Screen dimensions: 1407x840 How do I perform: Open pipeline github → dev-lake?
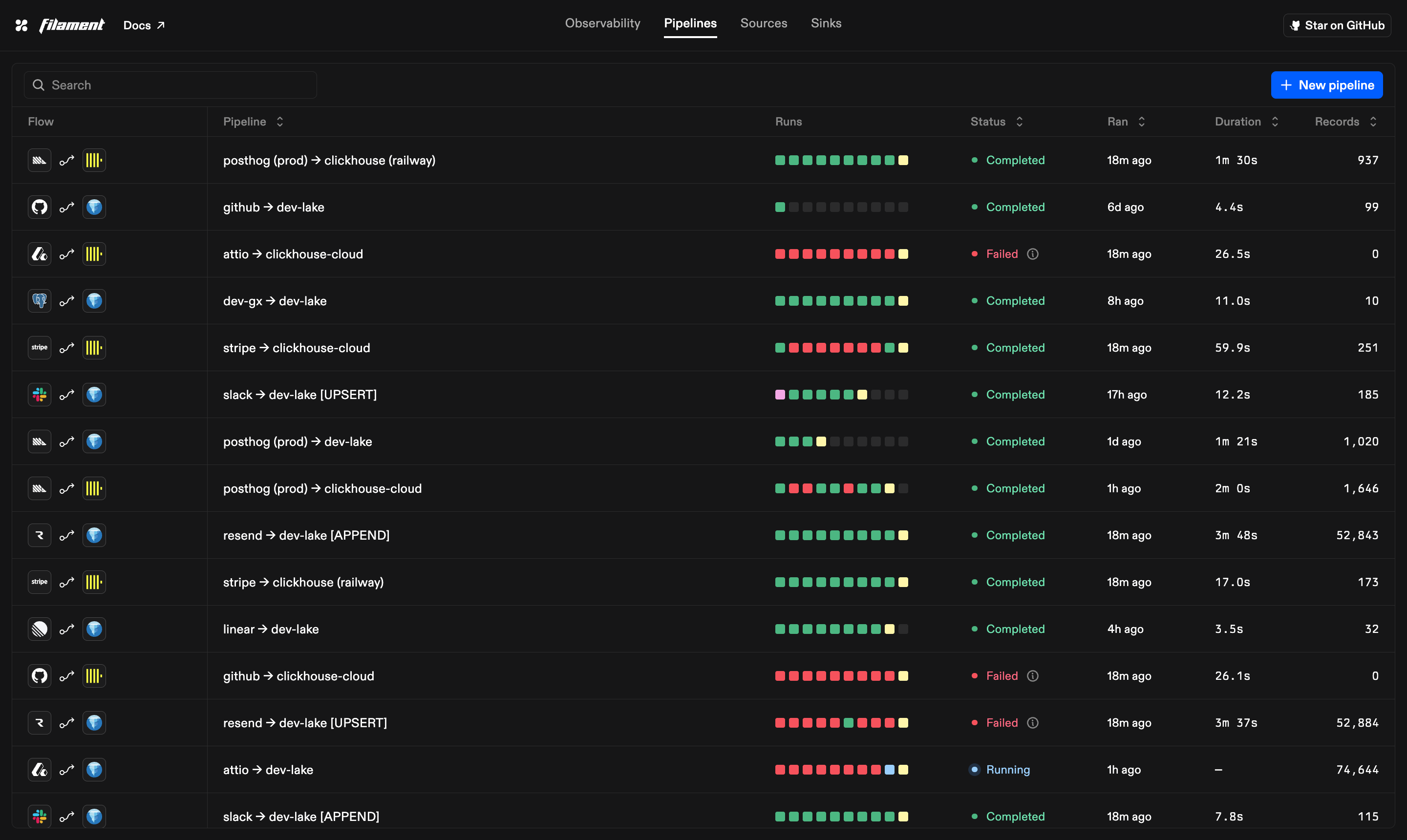[274, 207]
